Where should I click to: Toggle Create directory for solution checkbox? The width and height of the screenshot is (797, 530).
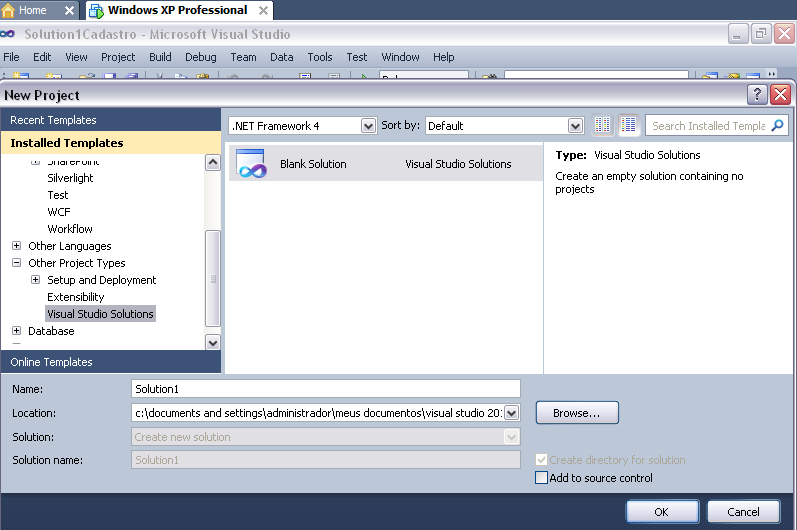click(541, 460)
